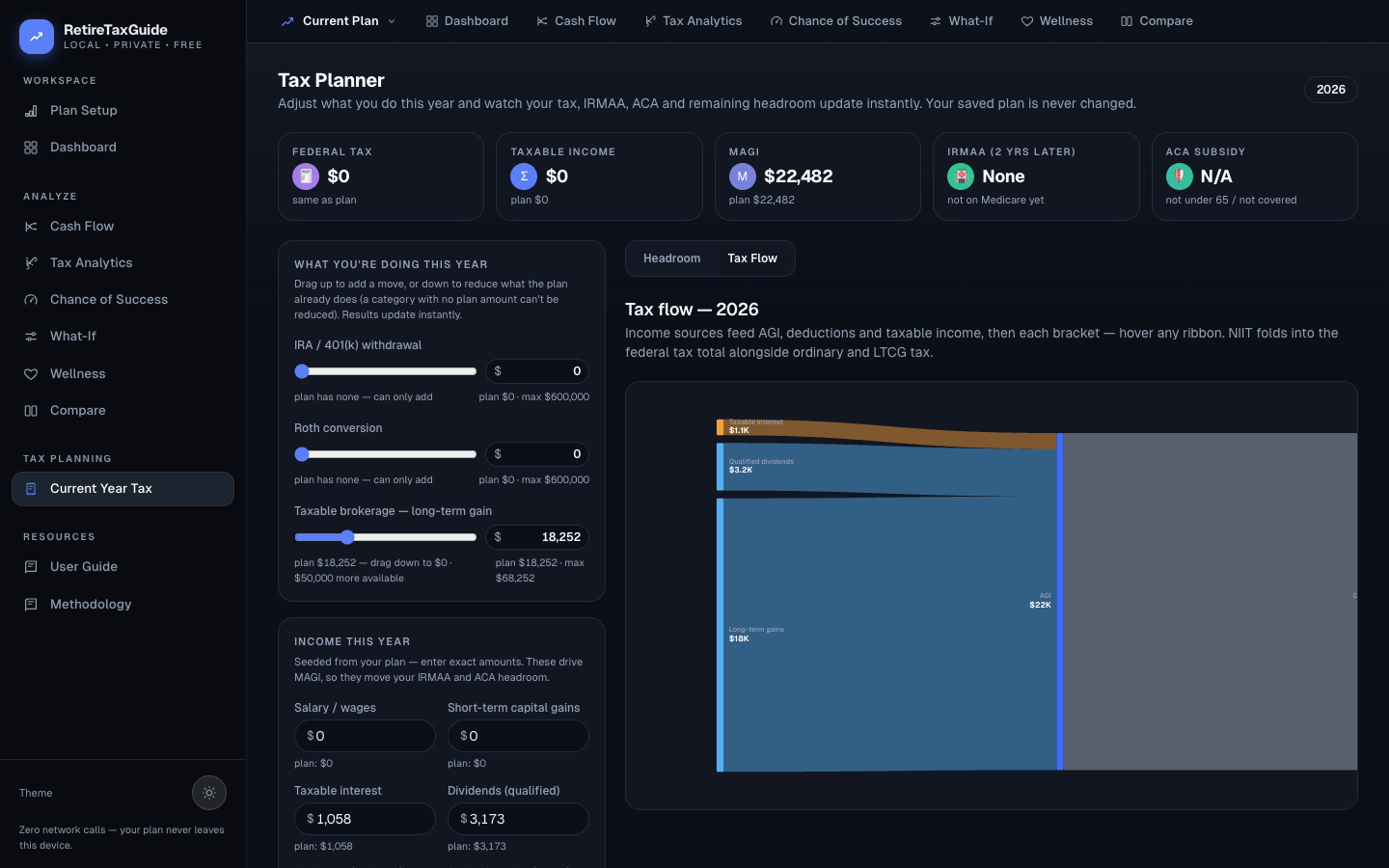Click the IRA / 401(k) withdrawal slider
The image size is (1389, 868).
coord(386,371)
